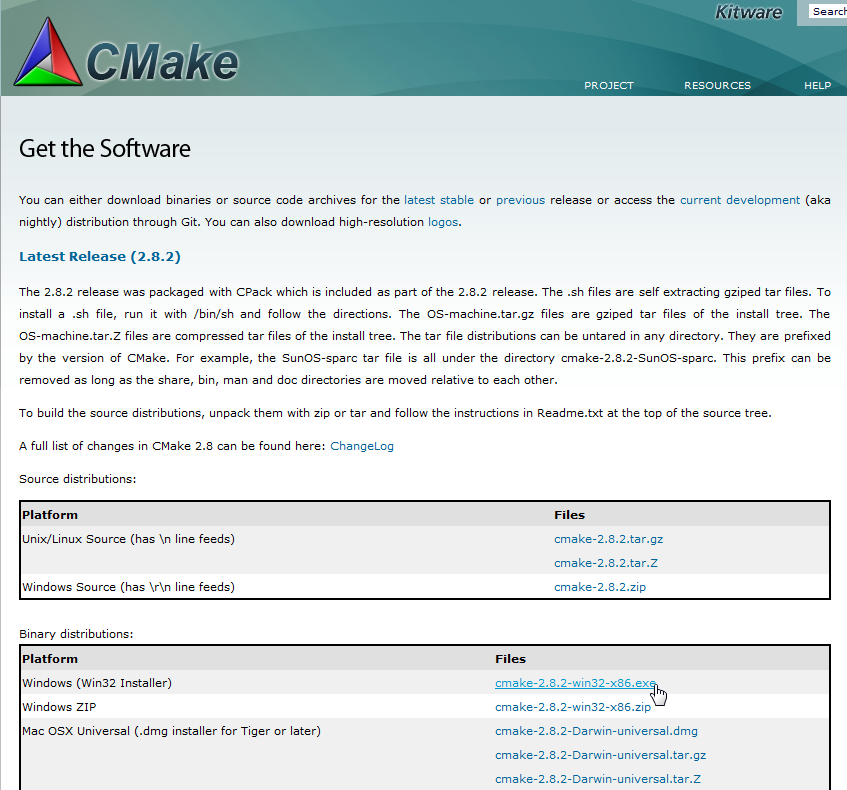The height and width of the screenshot is (790, 847).
Task: Click the 'Files' header in source table
Action: coord(569,515)
